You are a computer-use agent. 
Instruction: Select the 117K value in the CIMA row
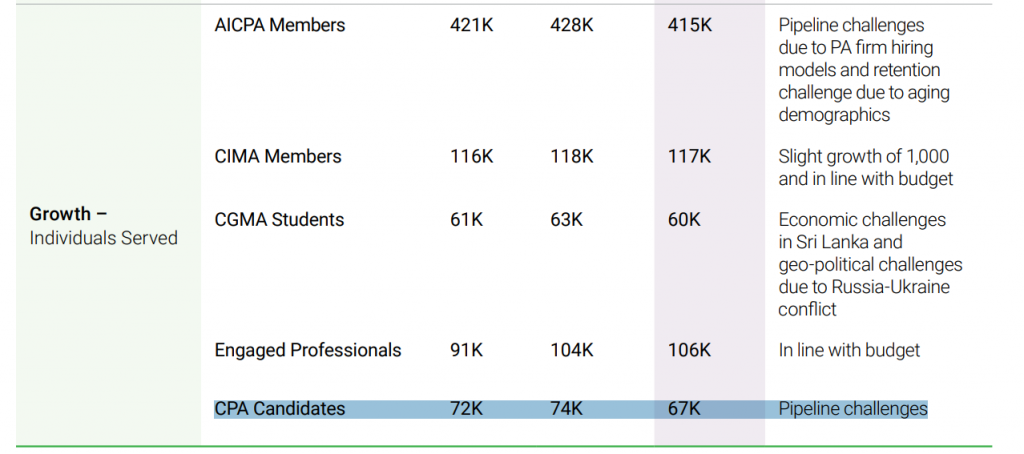[690, 157]
